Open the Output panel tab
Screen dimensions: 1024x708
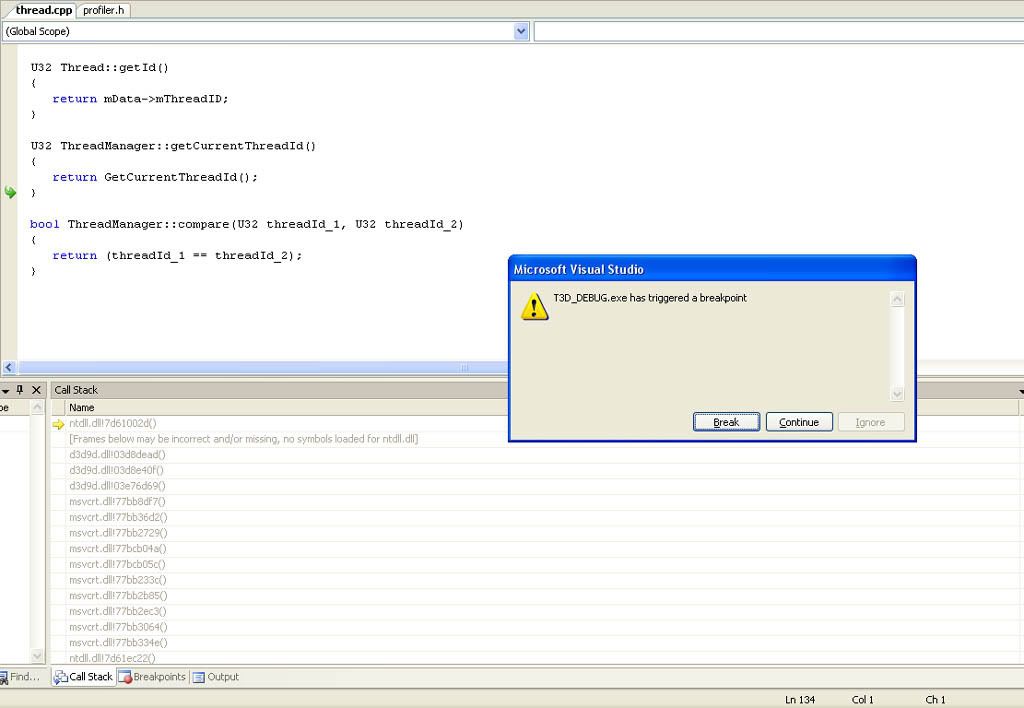(x=216, y=677)
